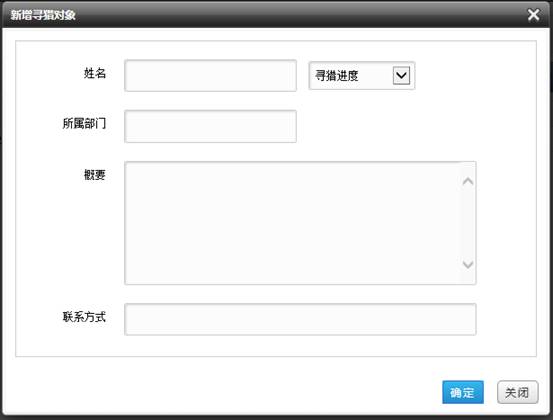Click the up arrow of the 概要 scrollbar
Image resolution: width=553 pixels, height=420 pixels.
pyautogui.click(x=468, y=181)
